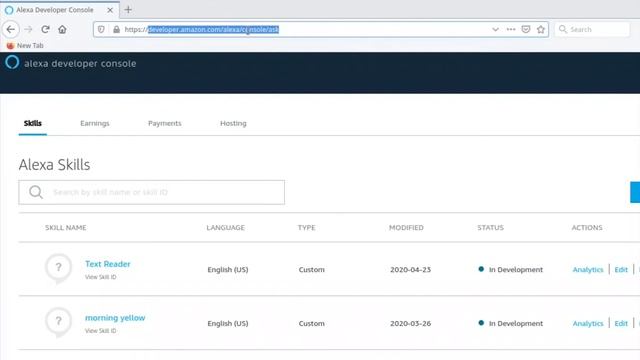This screenshot has height=360, width=640.
Task: Reload the current page
Action: (45, 29)
